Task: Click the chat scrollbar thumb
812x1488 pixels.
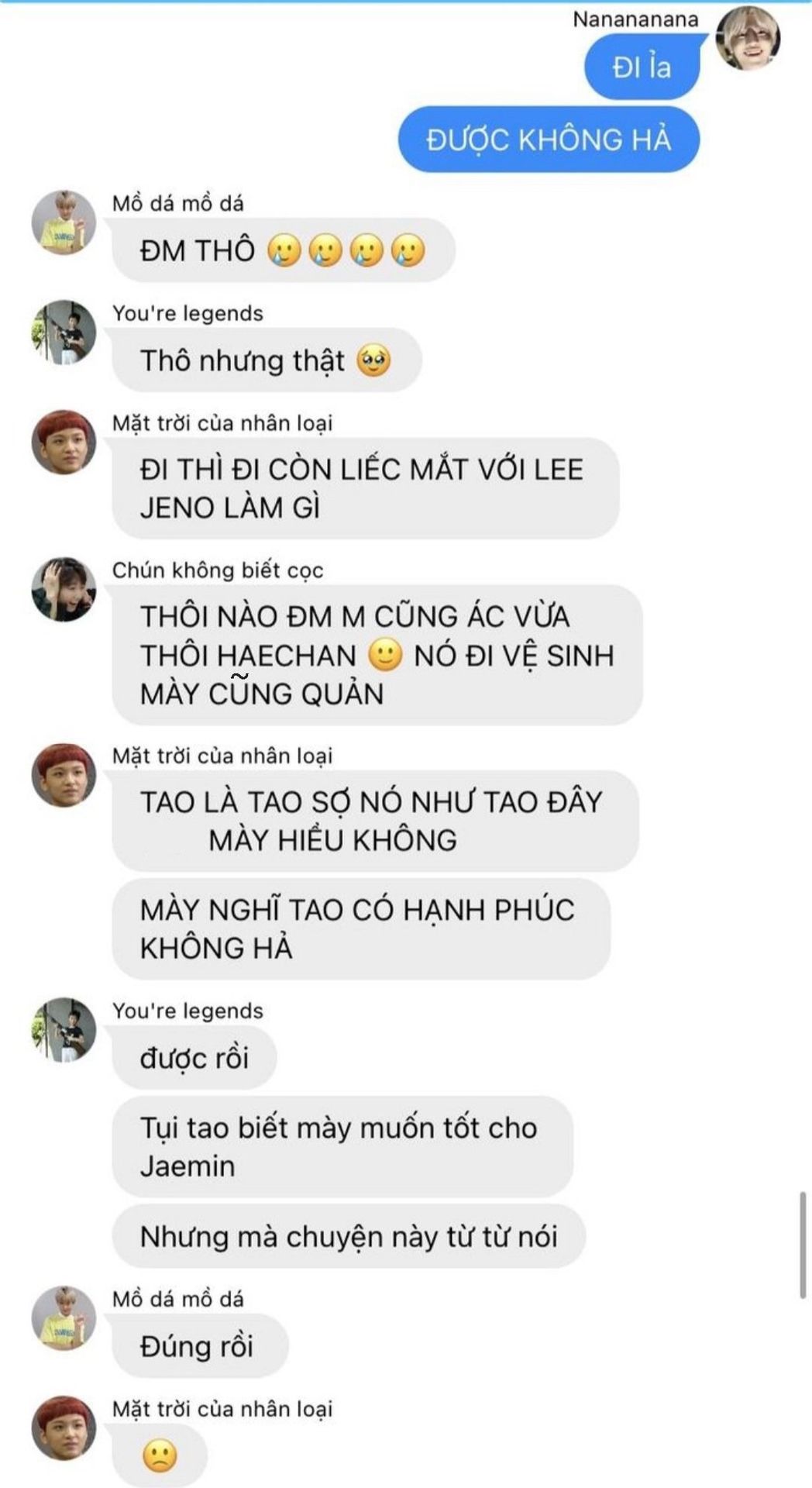Action: point(803,1245)
